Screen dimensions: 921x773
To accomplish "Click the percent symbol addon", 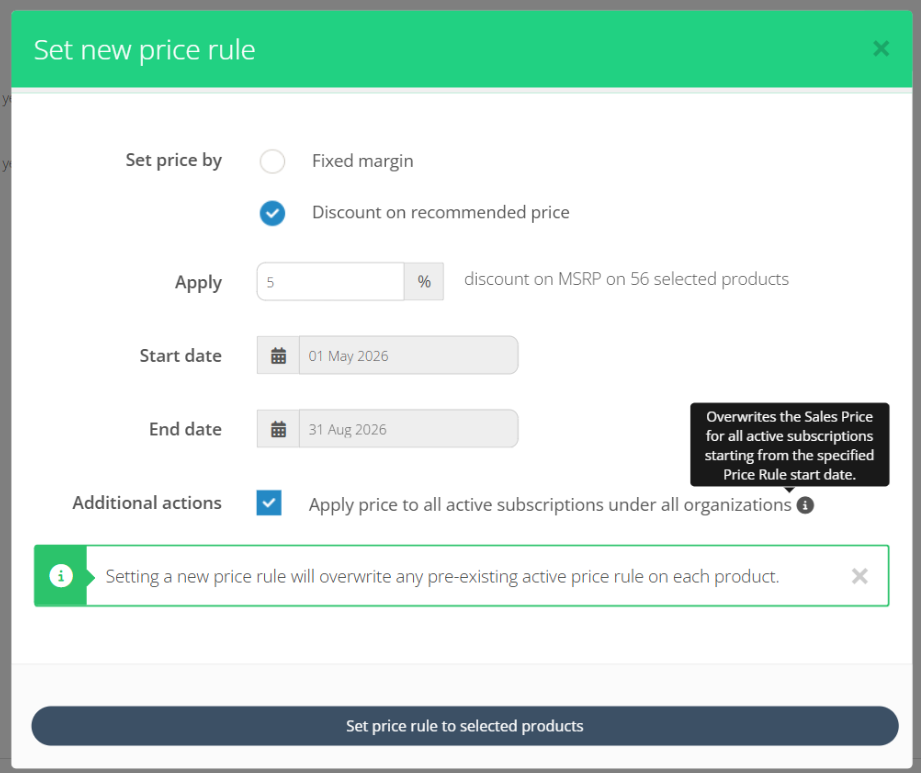I will [x=424, y=282].
